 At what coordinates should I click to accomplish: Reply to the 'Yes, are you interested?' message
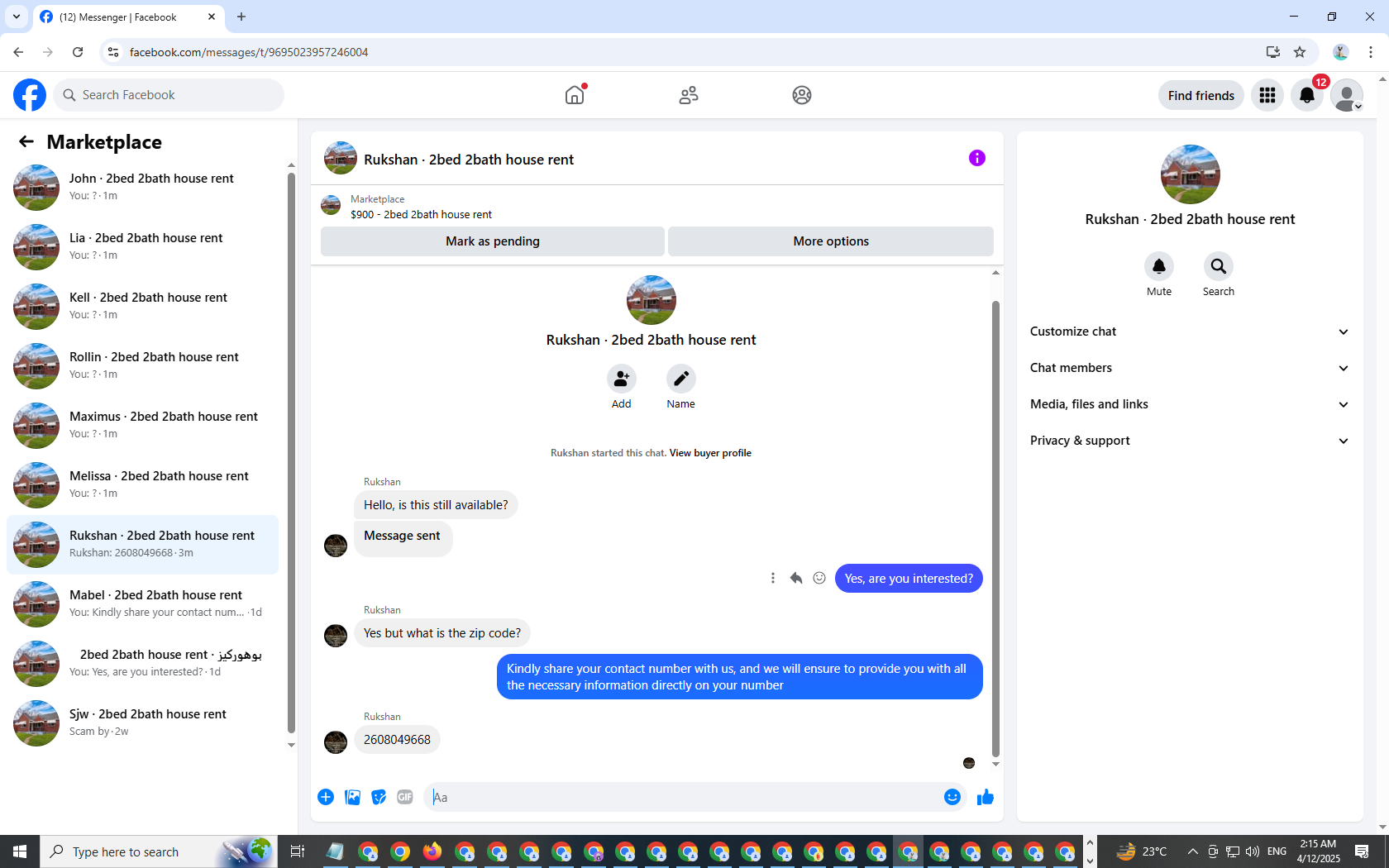[x=796, y=578]
